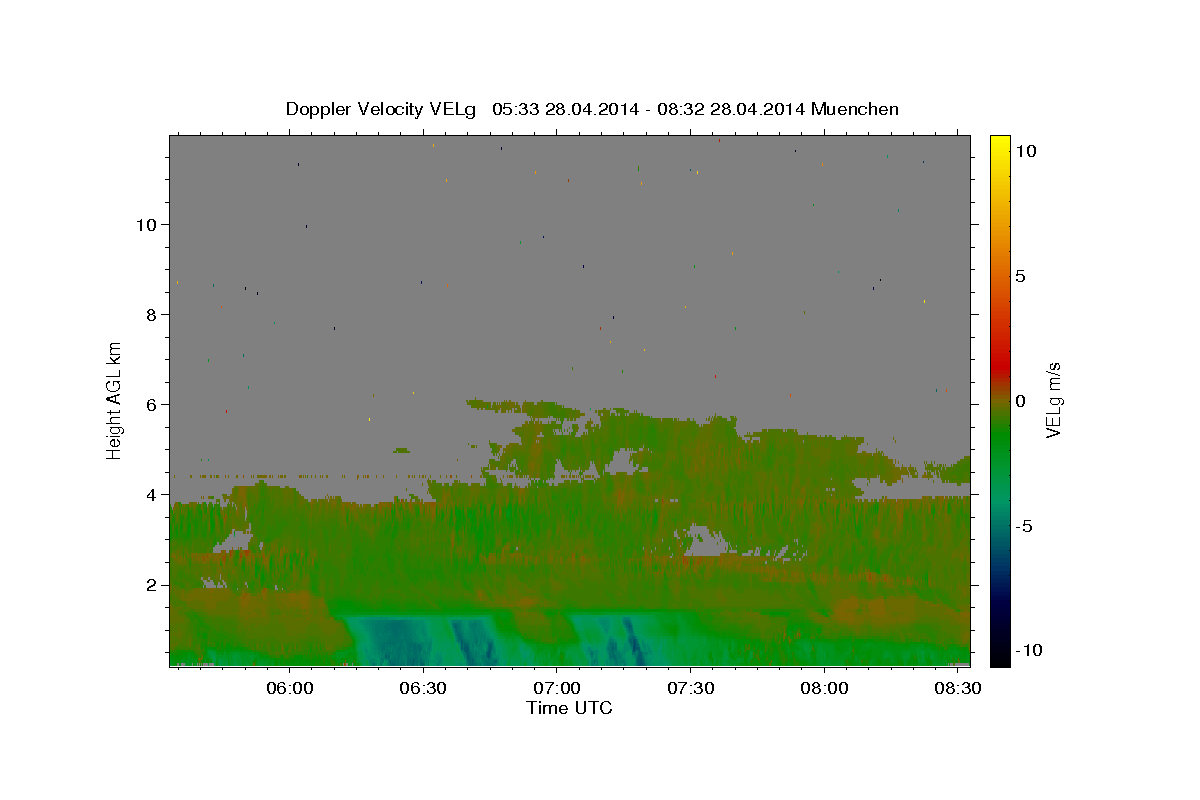Click the 06:30 time tick label

423,689
